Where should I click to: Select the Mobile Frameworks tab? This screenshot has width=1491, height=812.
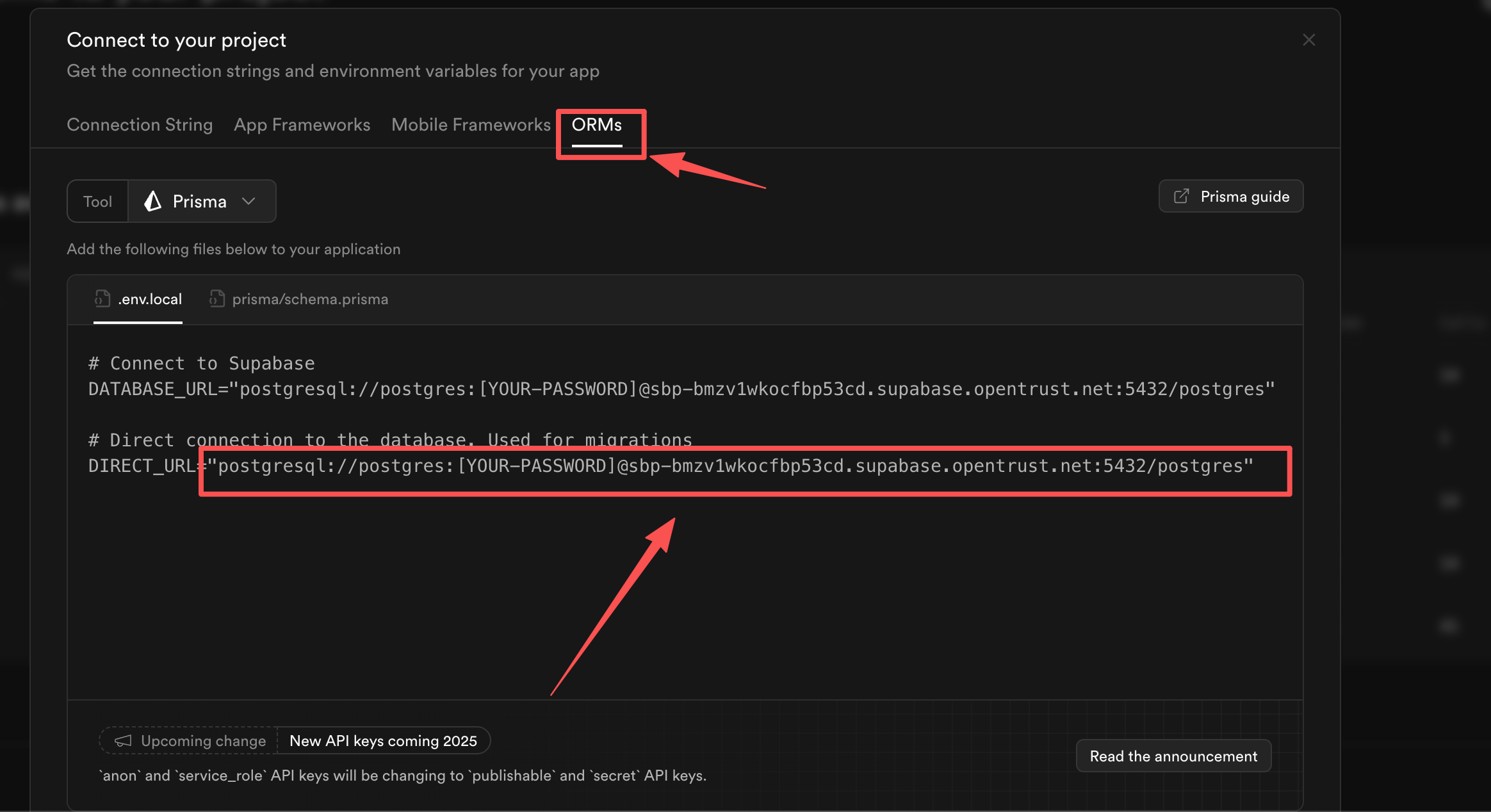[471, 125]
